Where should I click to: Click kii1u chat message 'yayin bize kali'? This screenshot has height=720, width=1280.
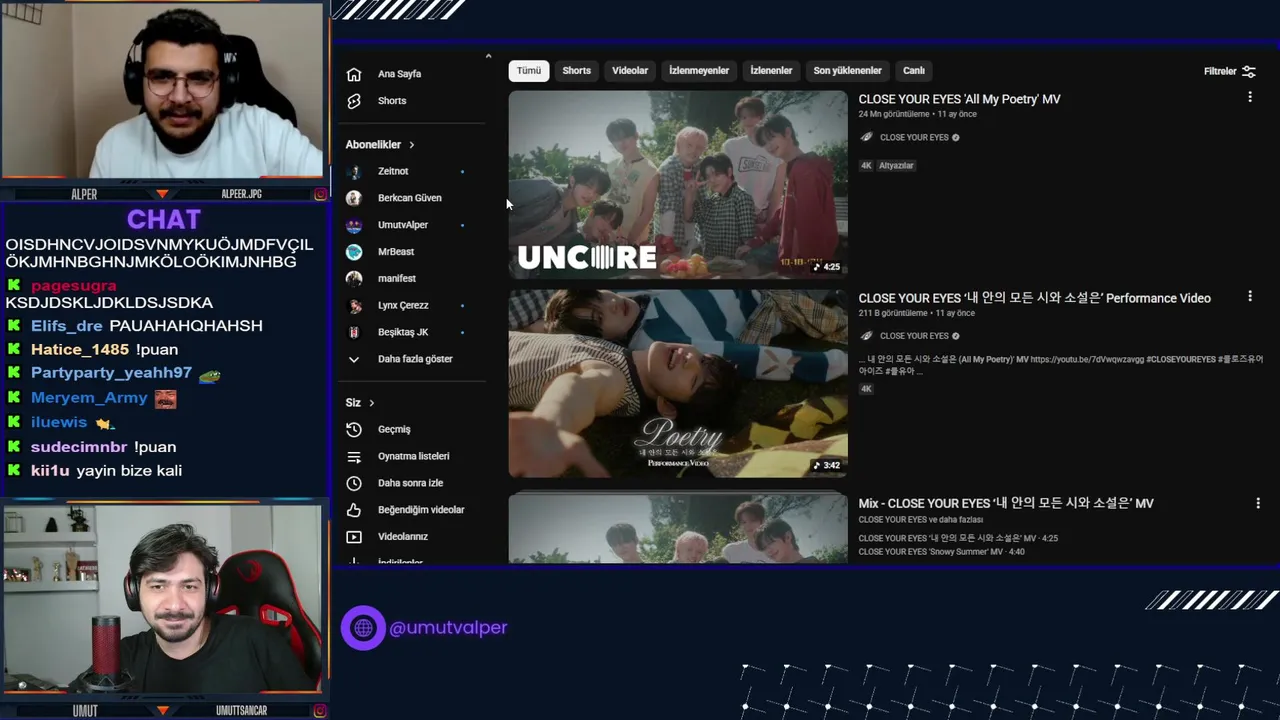point(129,471)
